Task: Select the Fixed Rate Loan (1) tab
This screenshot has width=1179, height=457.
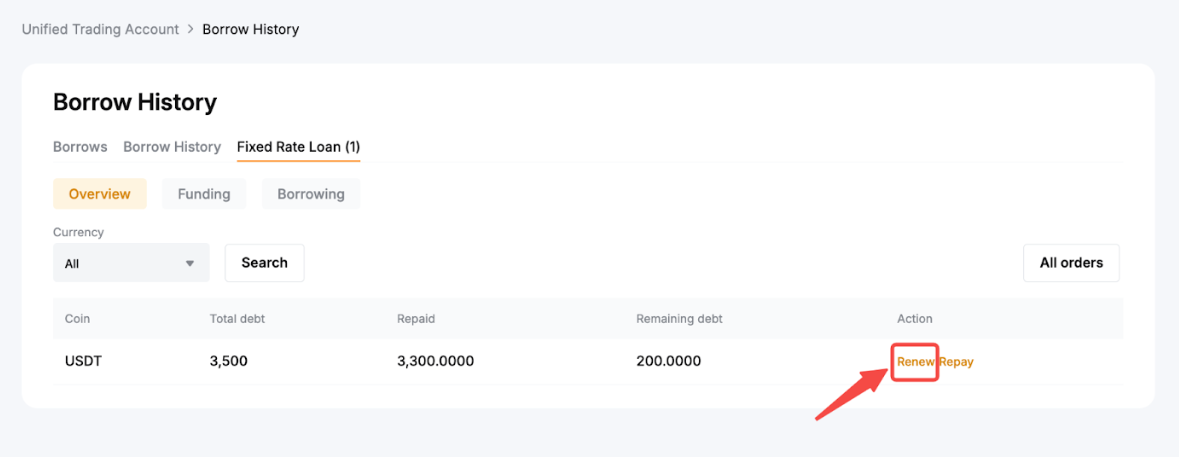Action: coord(298,147)
